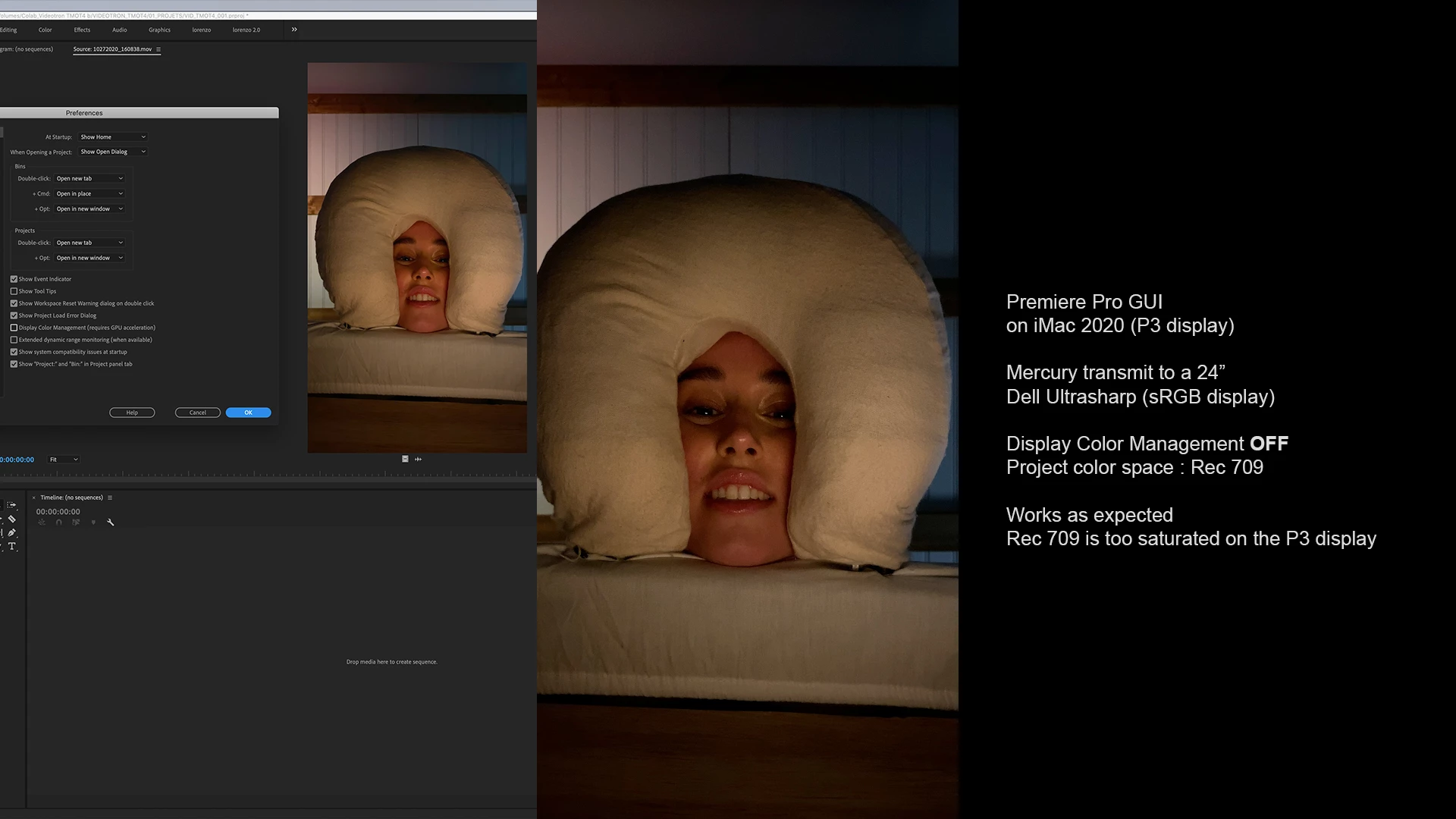Enable Show Tool Tips checkbox
1456x819 pixels.
coord(14,291)
